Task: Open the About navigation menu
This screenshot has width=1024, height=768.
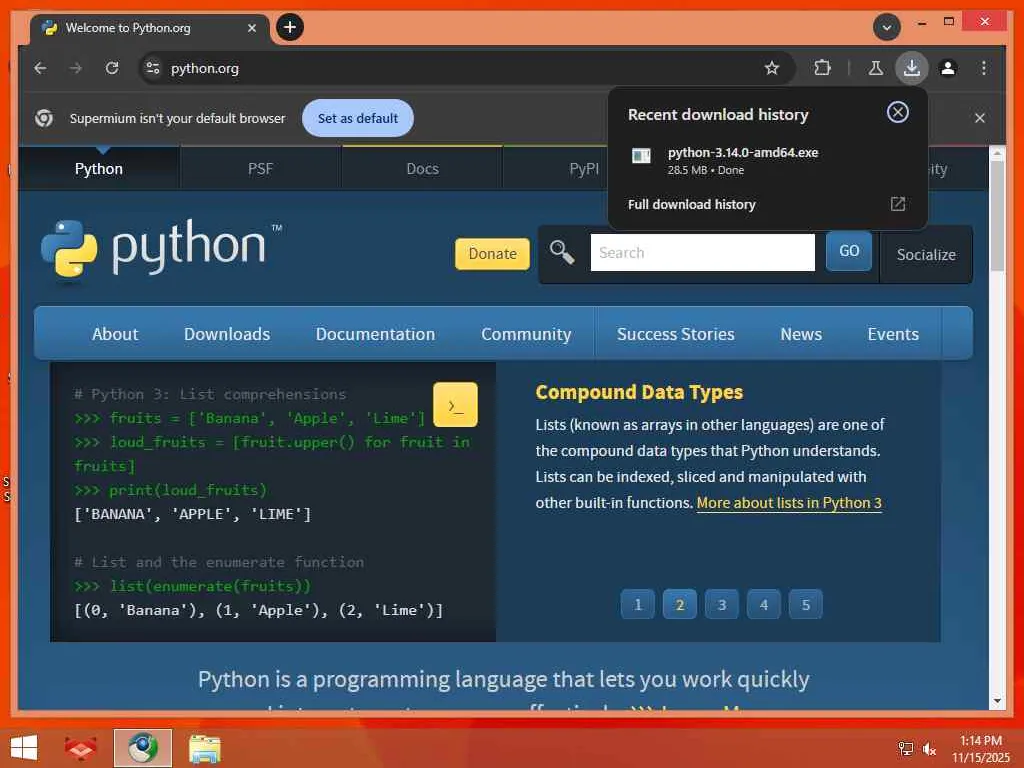Action: [115, 334]
